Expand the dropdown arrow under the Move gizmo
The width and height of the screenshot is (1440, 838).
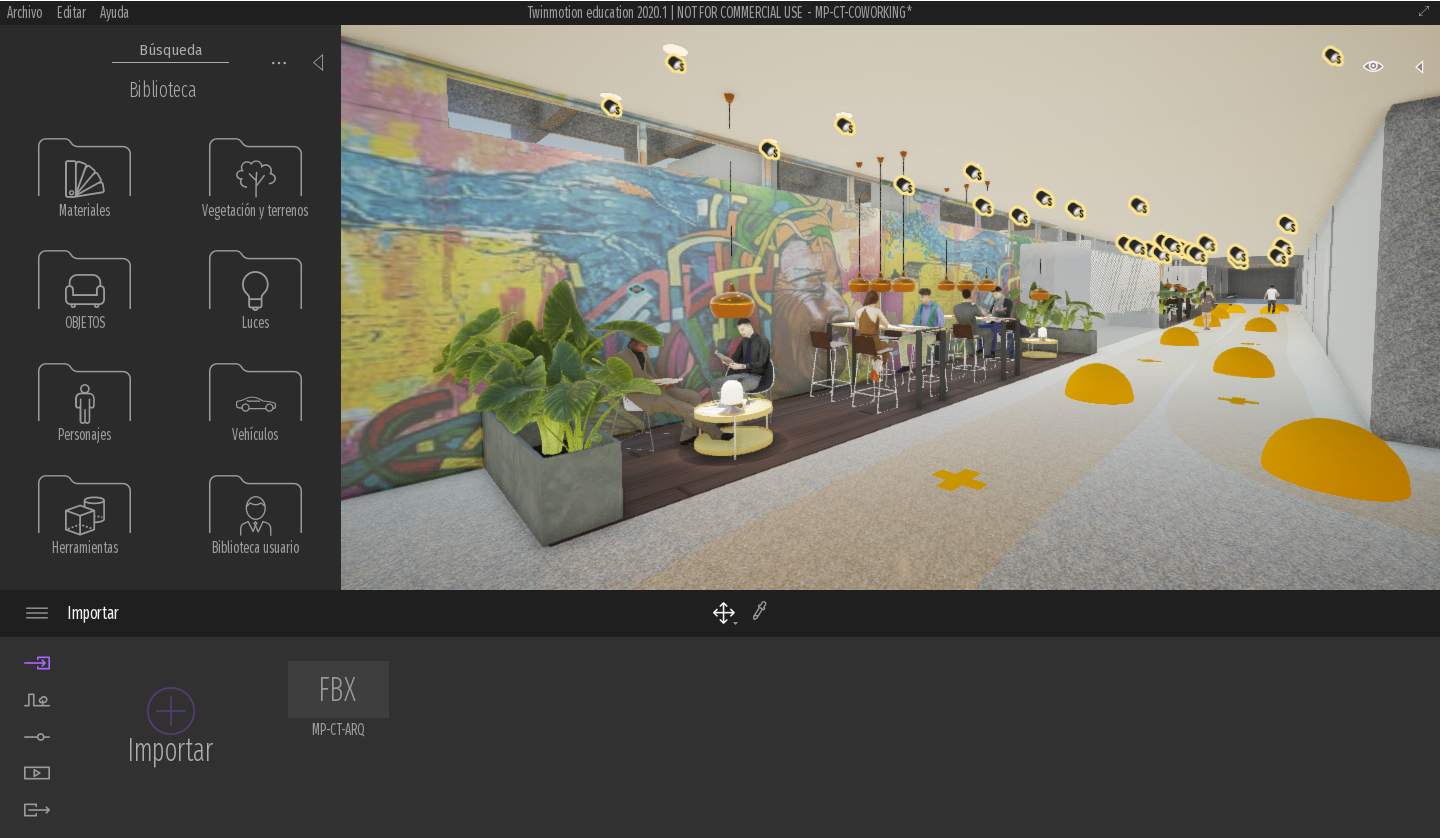733,622
